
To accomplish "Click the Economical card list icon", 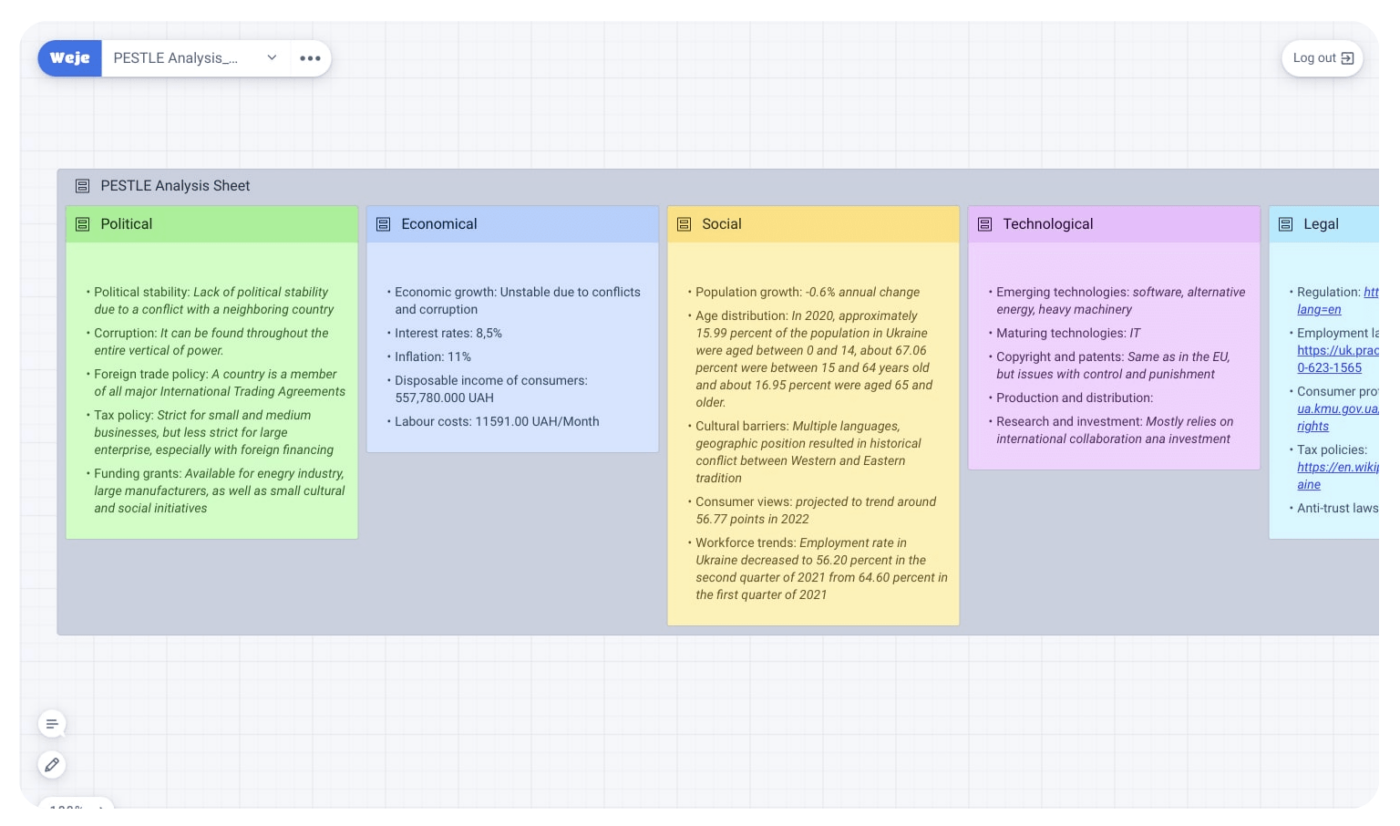I will [x=383, y=224].
